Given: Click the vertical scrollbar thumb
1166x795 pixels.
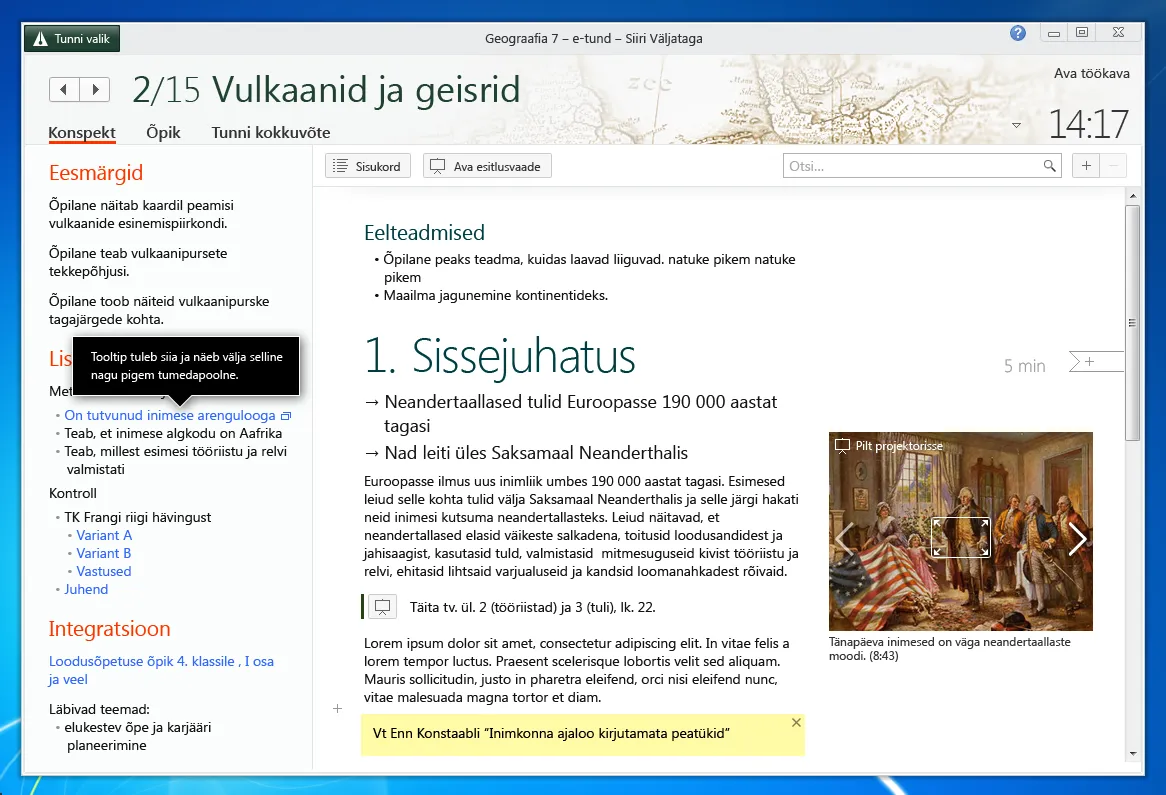Looking at the screenshot, I should click(x=1133, y=323).
